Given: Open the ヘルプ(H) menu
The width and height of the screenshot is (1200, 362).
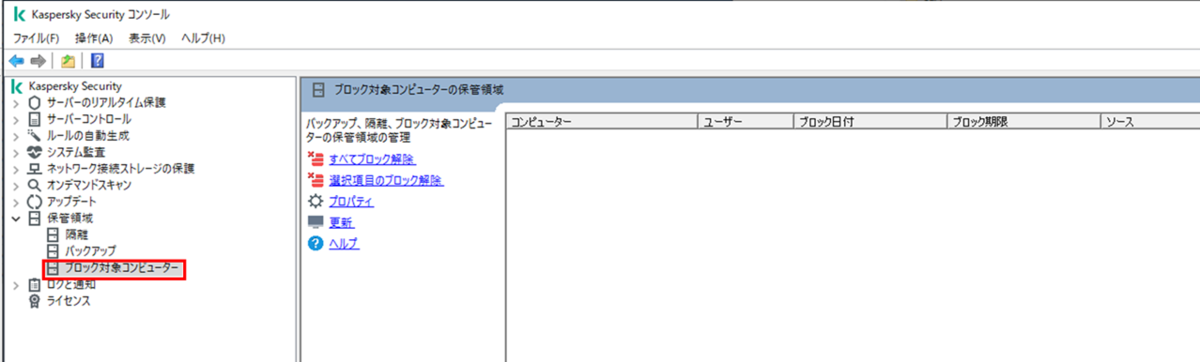Looking at the screenshot, I should coord(202,38).
